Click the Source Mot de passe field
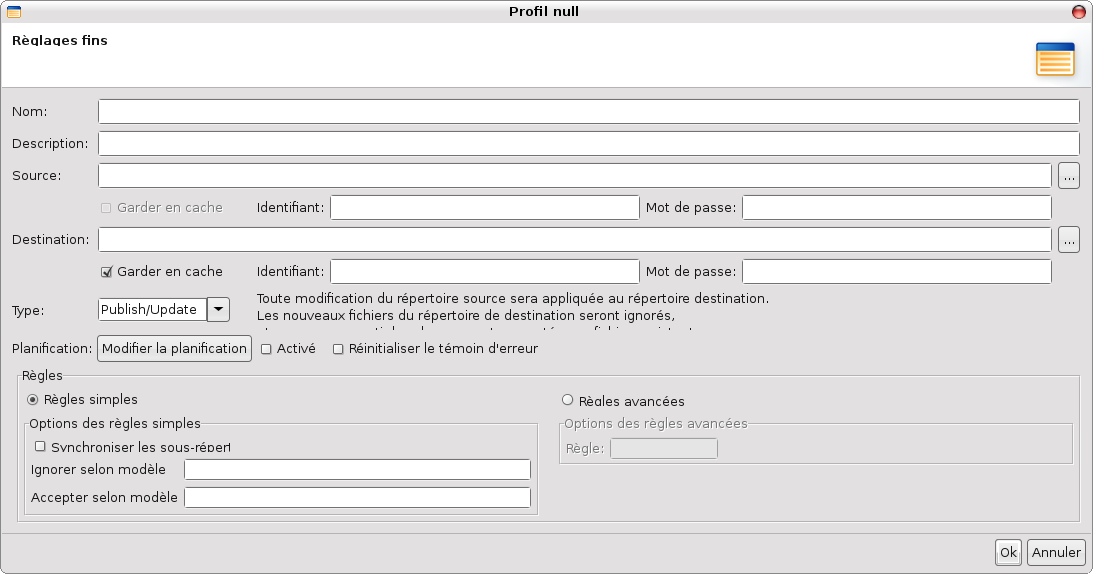 pos(897,208)
